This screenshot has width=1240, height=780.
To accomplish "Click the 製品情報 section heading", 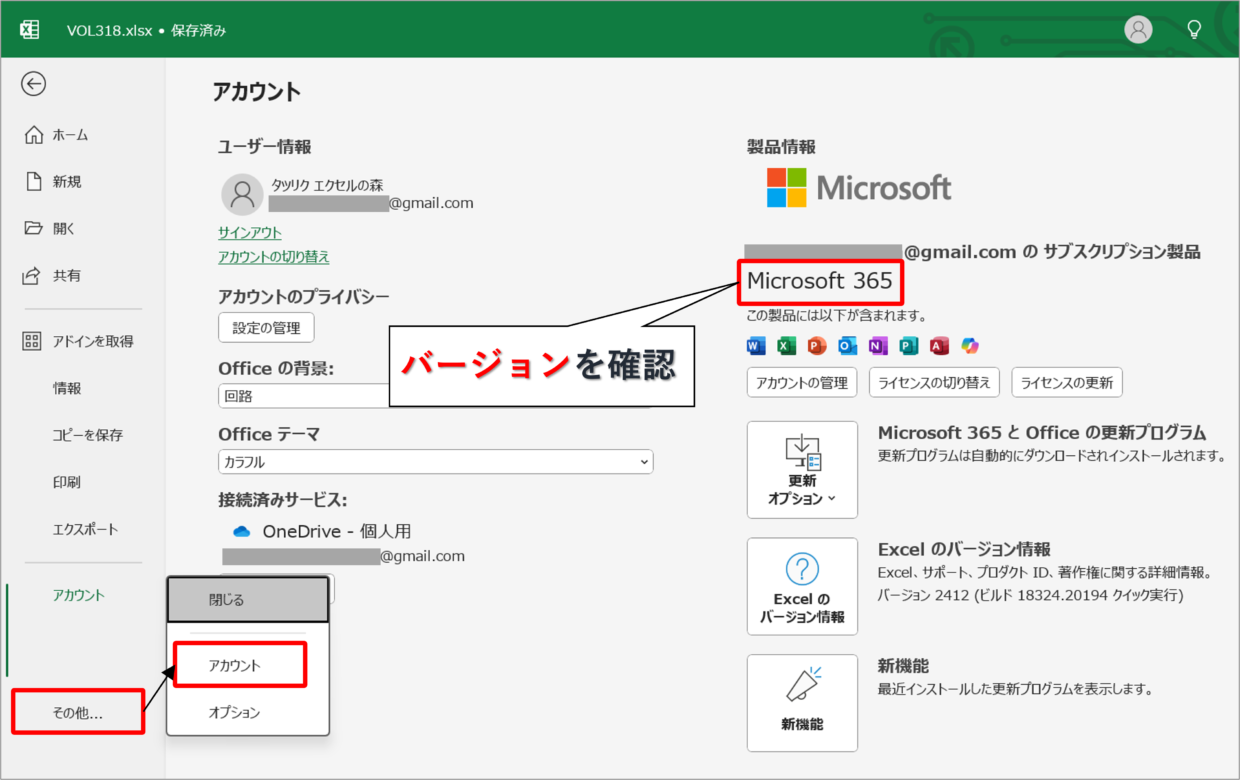I will pos(782,147).
